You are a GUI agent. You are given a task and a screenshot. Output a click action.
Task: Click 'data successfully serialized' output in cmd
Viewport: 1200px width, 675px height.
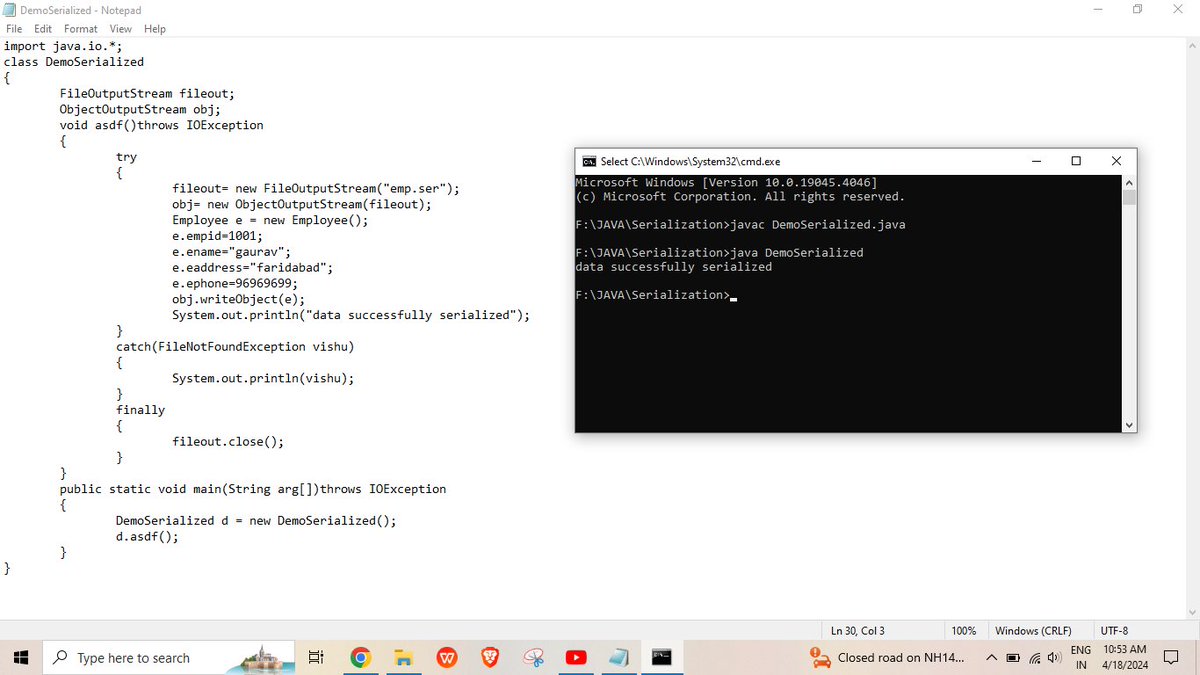click(674, 267)
